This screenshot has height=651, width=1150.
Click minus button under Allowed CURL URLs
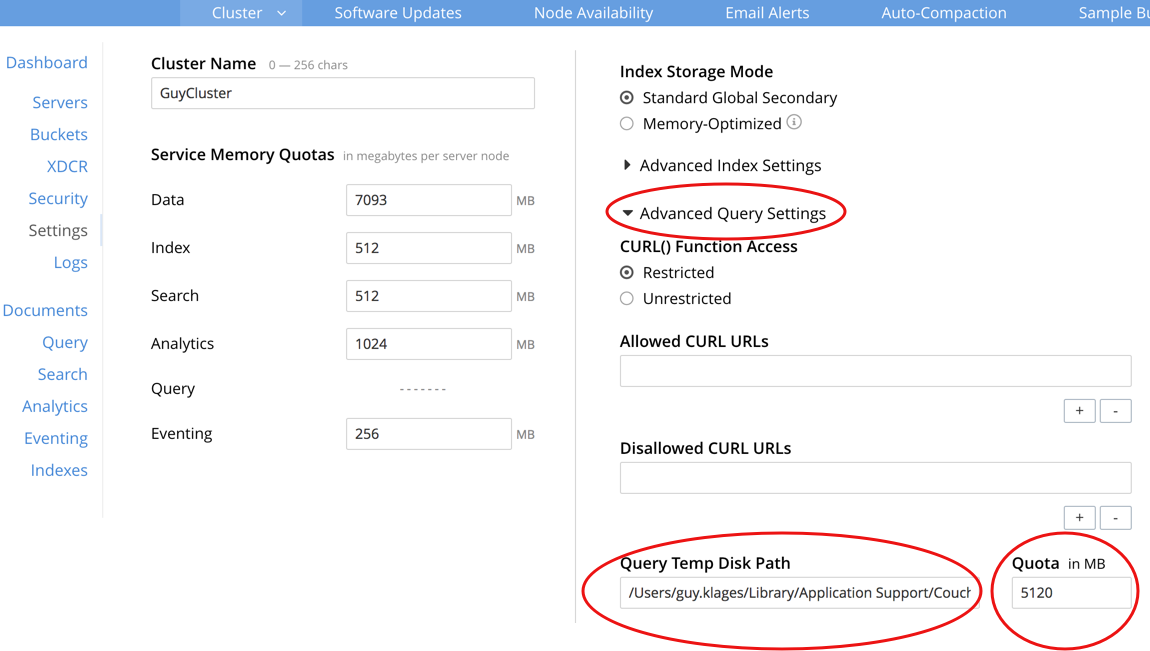click(1115, 411)
